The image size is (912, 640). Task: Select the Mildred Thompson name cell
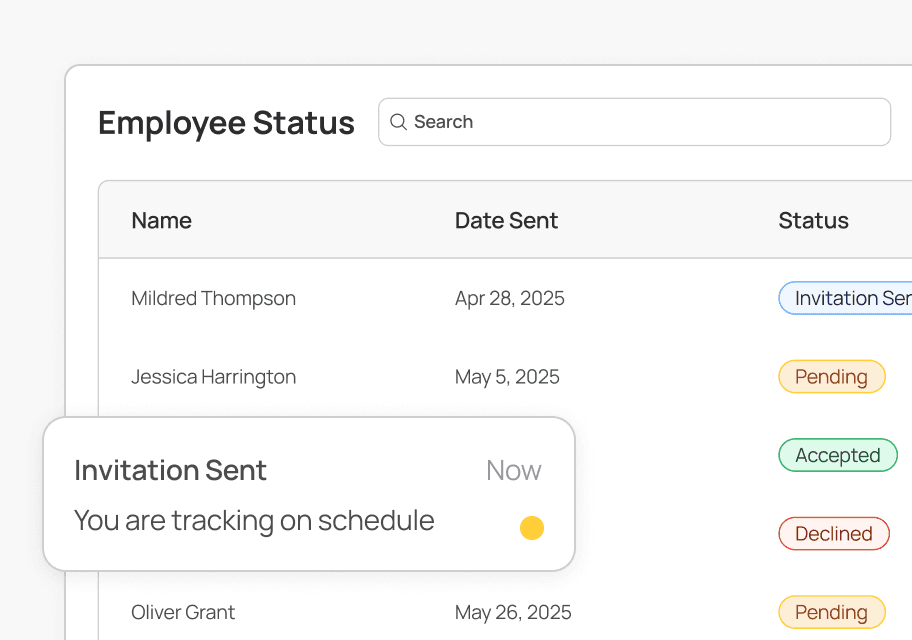213,298
